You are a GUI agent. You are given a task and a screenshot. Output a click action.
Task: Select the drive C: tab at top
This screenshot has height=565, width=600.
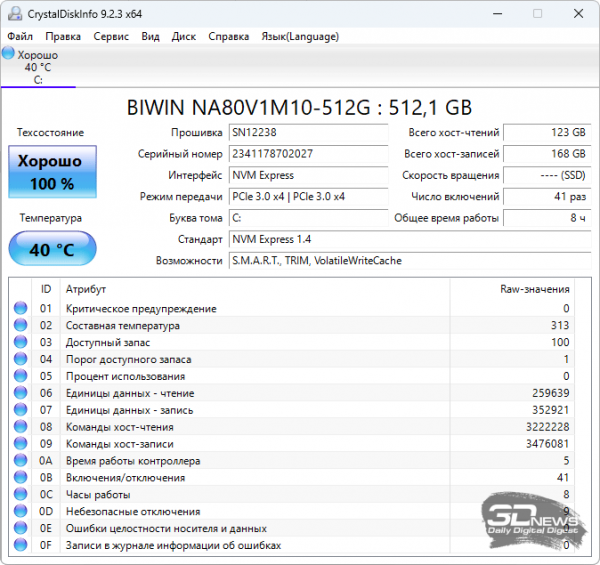point(37,68)
